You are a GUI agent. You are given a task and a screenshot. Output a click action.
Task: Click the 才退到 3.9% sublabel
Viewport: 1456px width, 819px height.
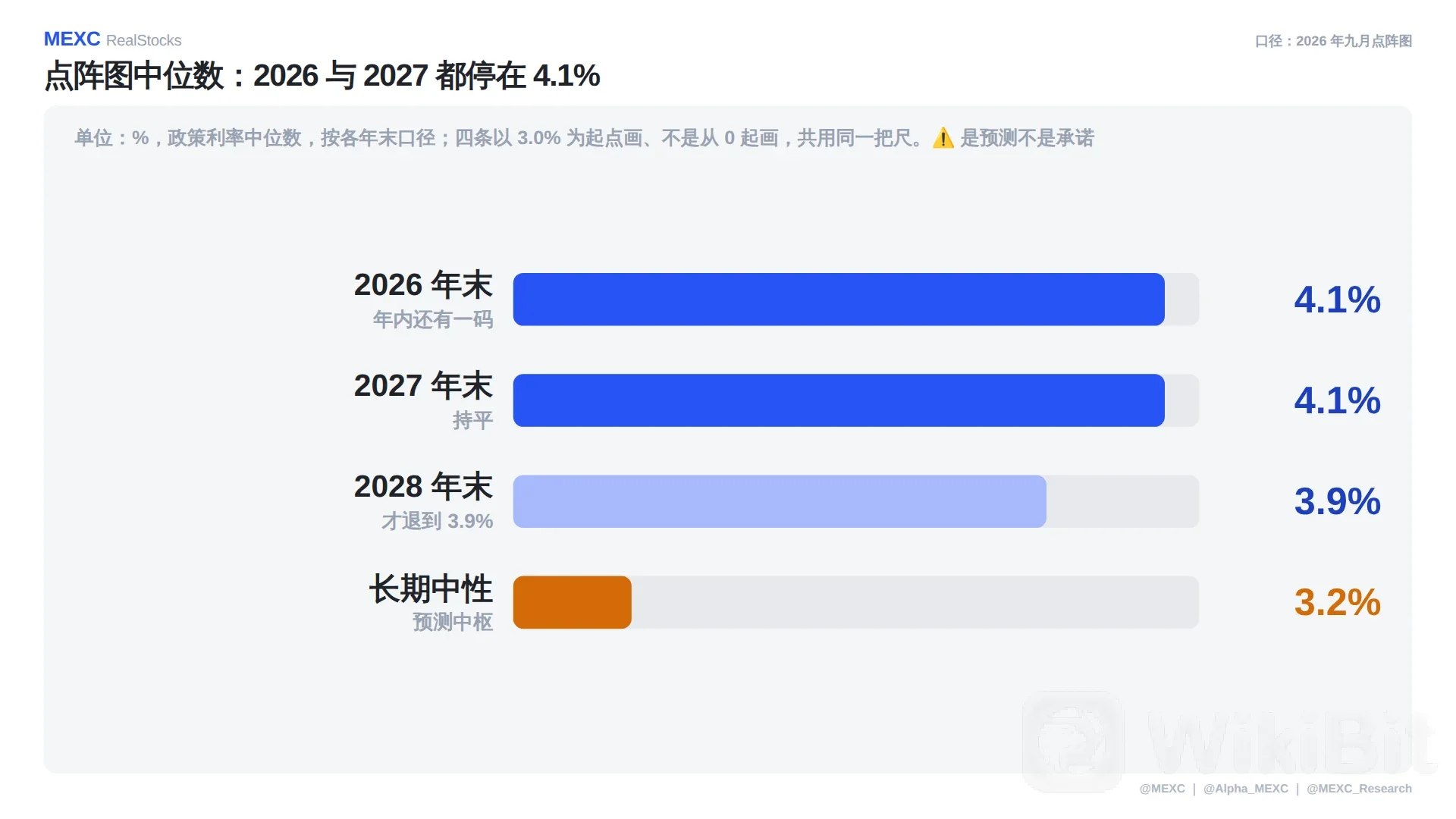point(438,521)
